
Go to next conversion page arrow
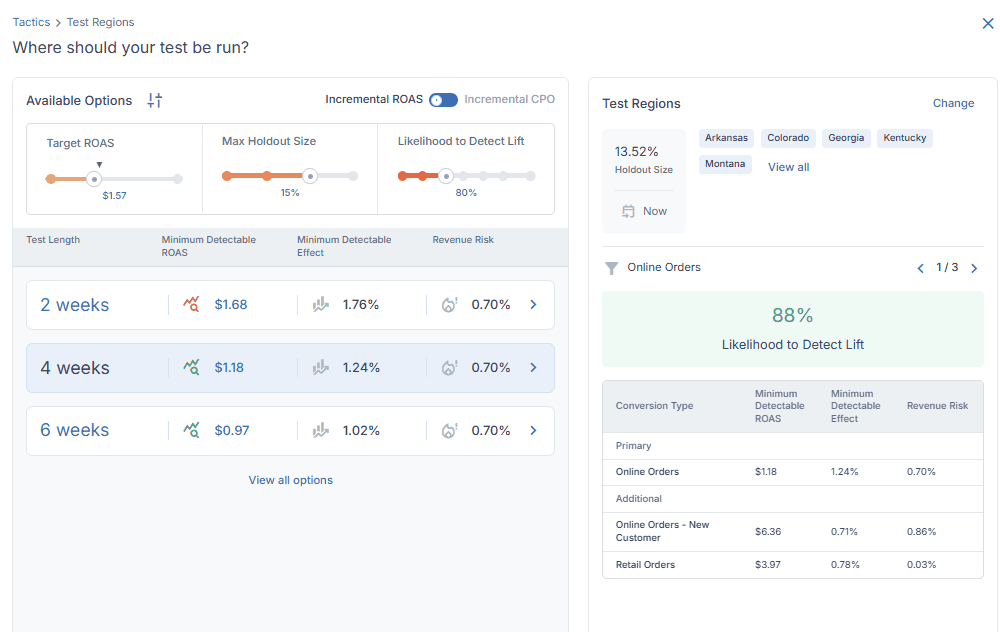[974, 268]
